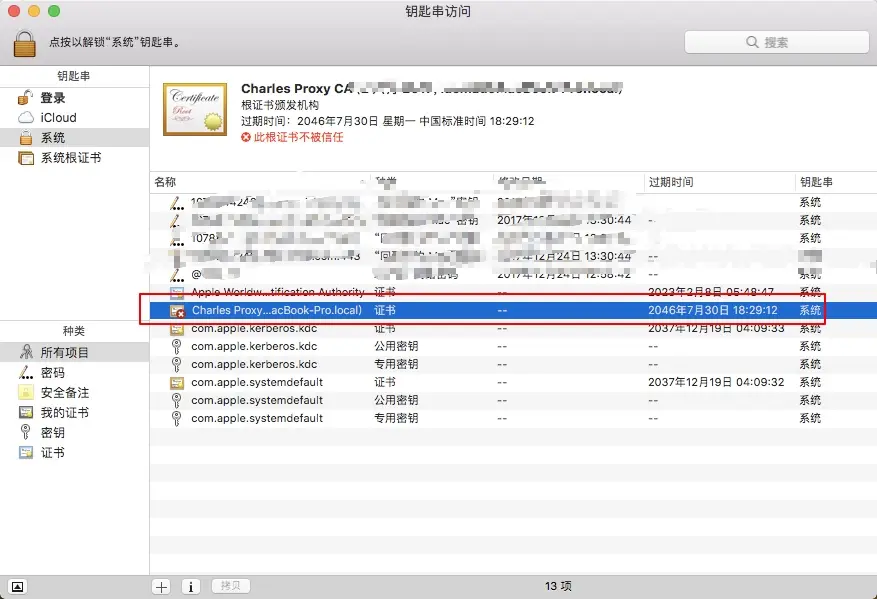Click the padlock icon to unlock keychain
The image size is (877, 599).
[x=25, y=43]
